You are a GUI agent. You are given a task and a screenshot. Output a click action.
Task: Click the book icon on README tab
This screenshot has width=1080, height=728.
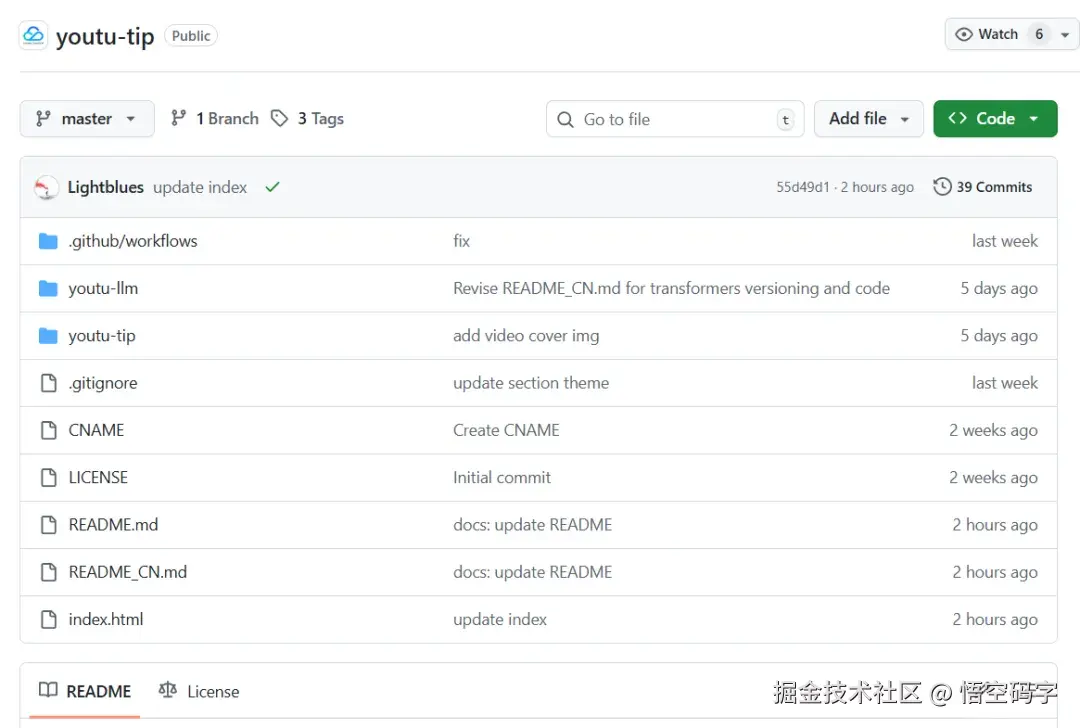click(x=48, y=690)
